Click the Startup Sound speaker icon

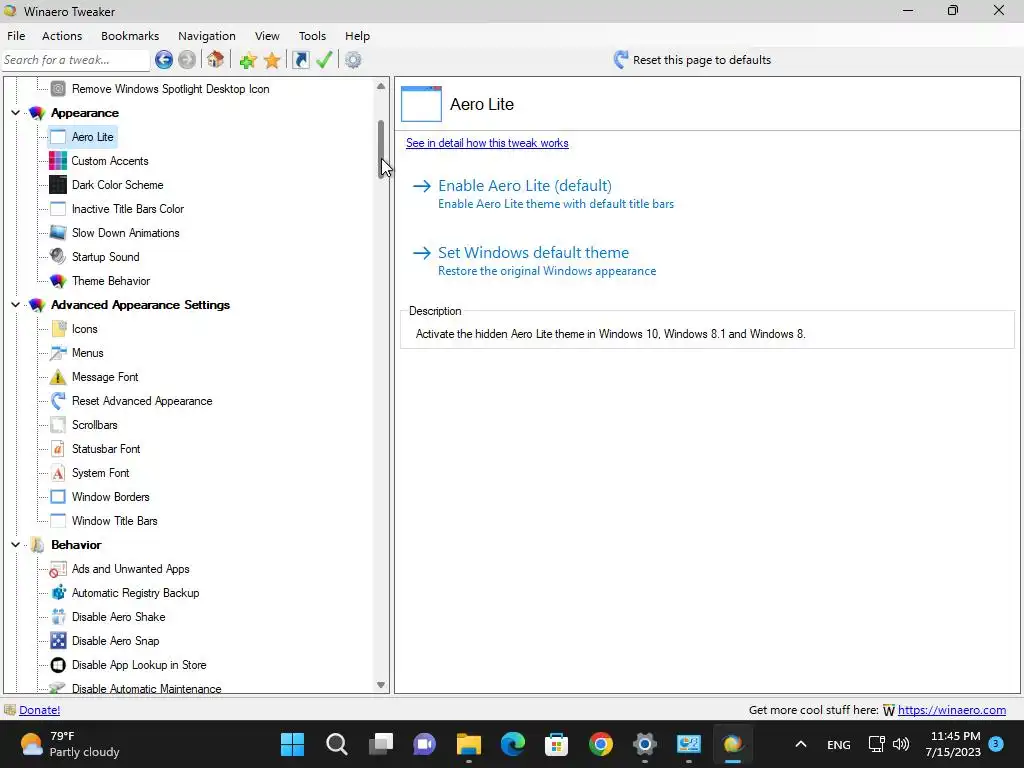pos(58,257)
